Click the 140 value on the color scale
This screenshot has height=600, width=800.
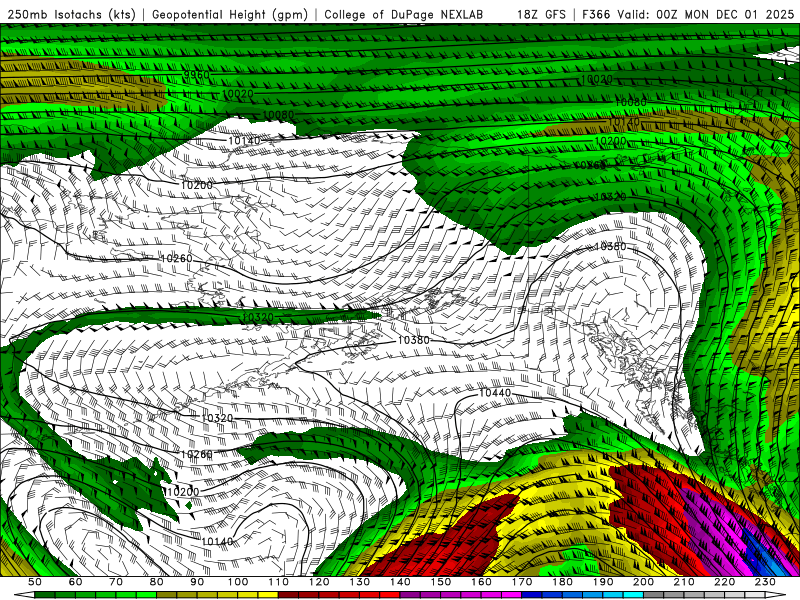click(400, 582)
